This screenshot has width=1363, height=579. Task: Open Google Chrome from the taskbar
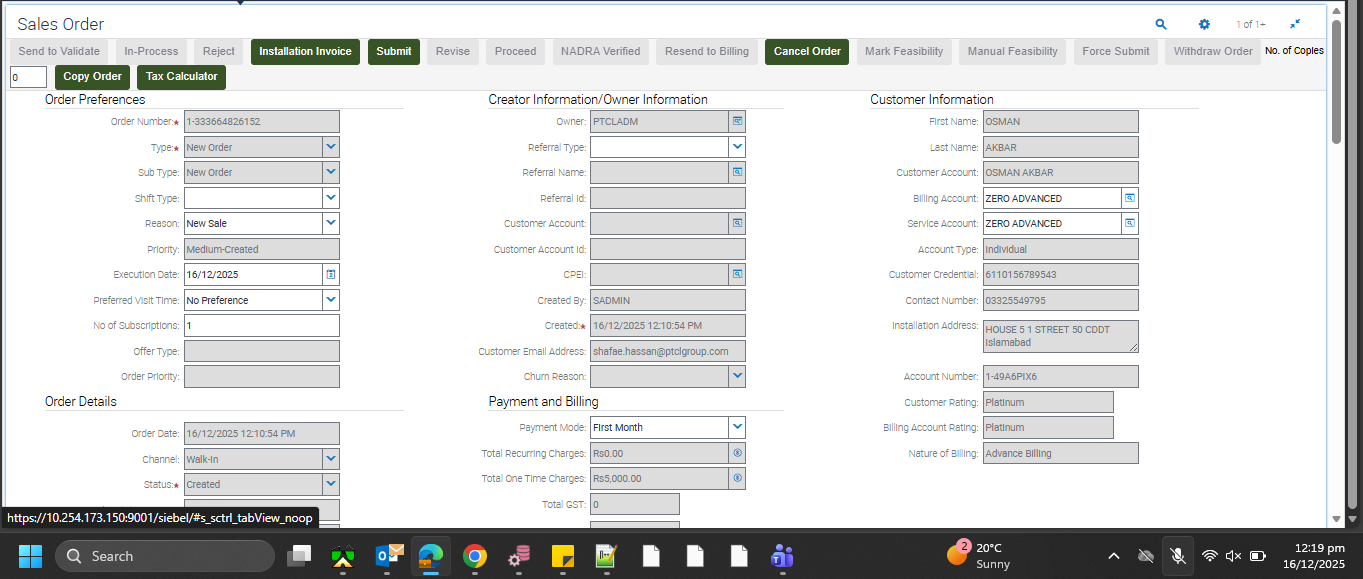pos(474,556)
